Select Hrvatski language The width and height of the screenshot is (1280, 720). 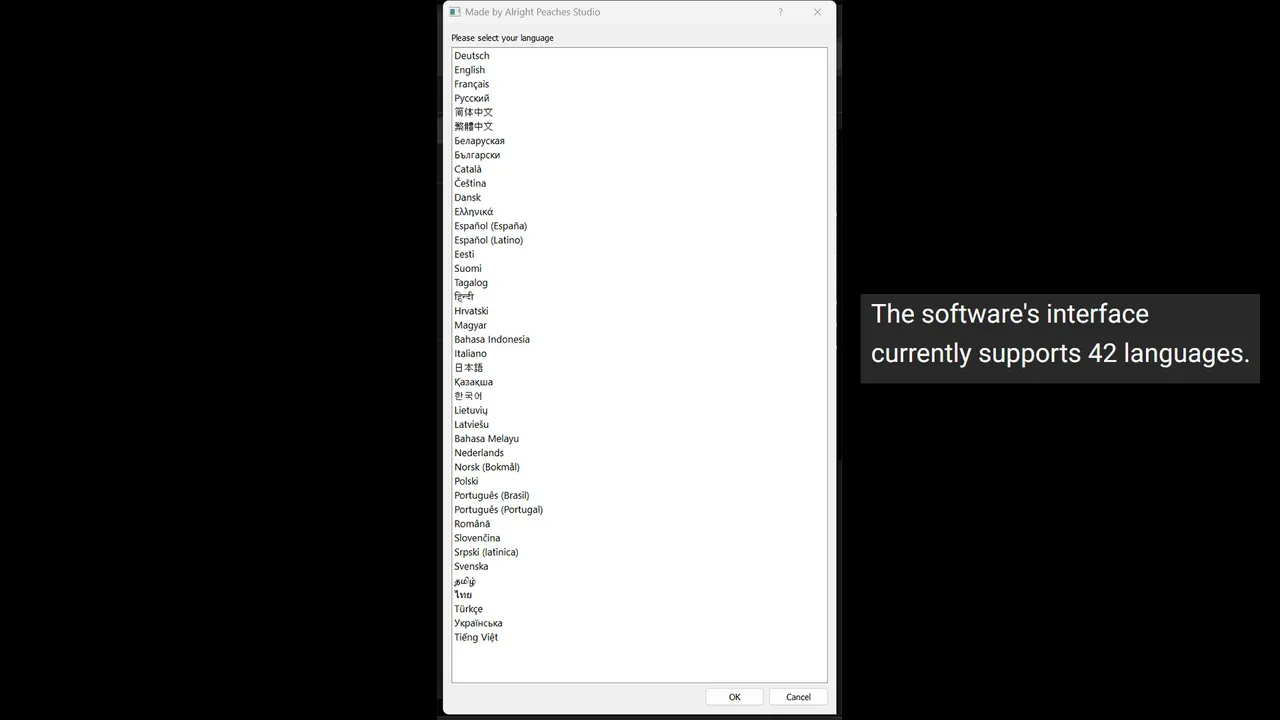click(471, 311)
